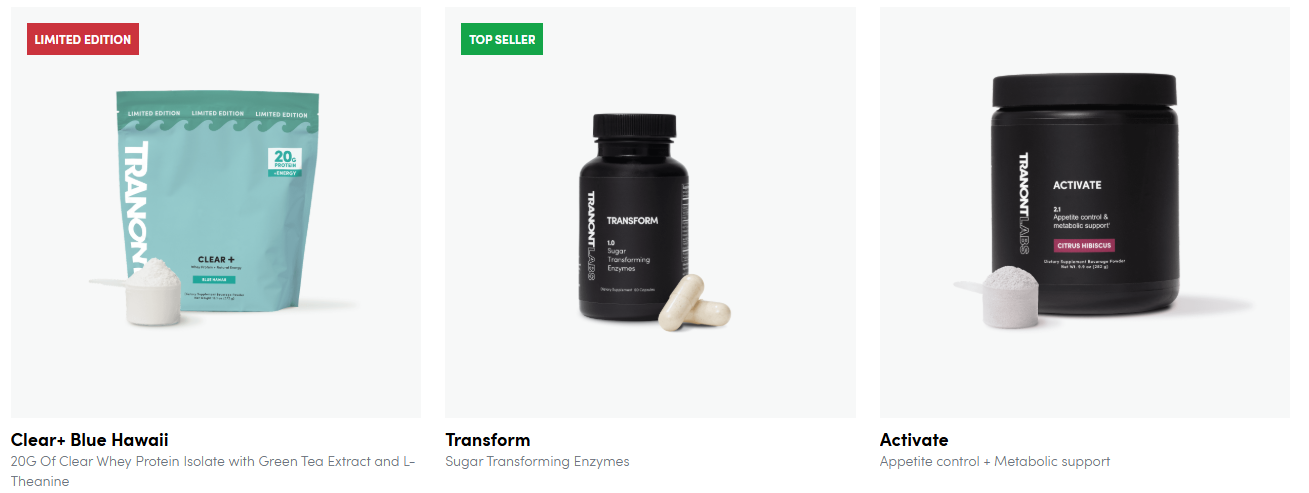Open the Activate black tub image
The image size is (1309, 493).
1085,212
